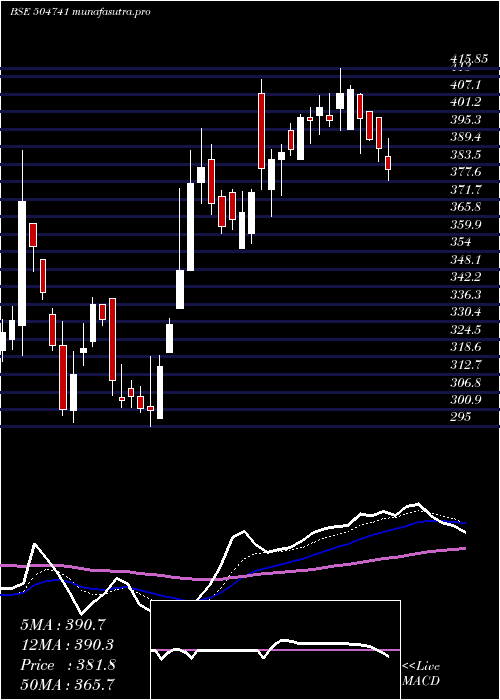Select the 324.5 price level label
This screenshot has height=700, width=500.
coord(465,330)
